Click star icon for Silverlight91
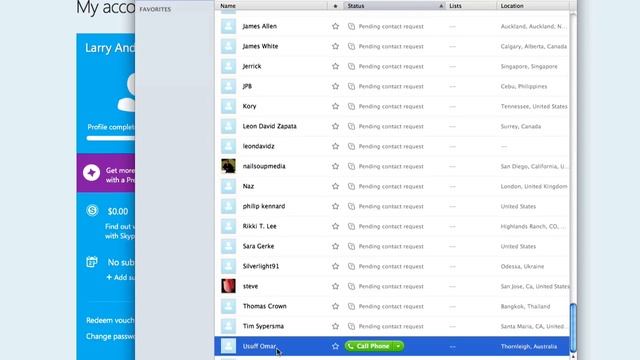This screenshot has height=360, width=640. tap(335, 266)
